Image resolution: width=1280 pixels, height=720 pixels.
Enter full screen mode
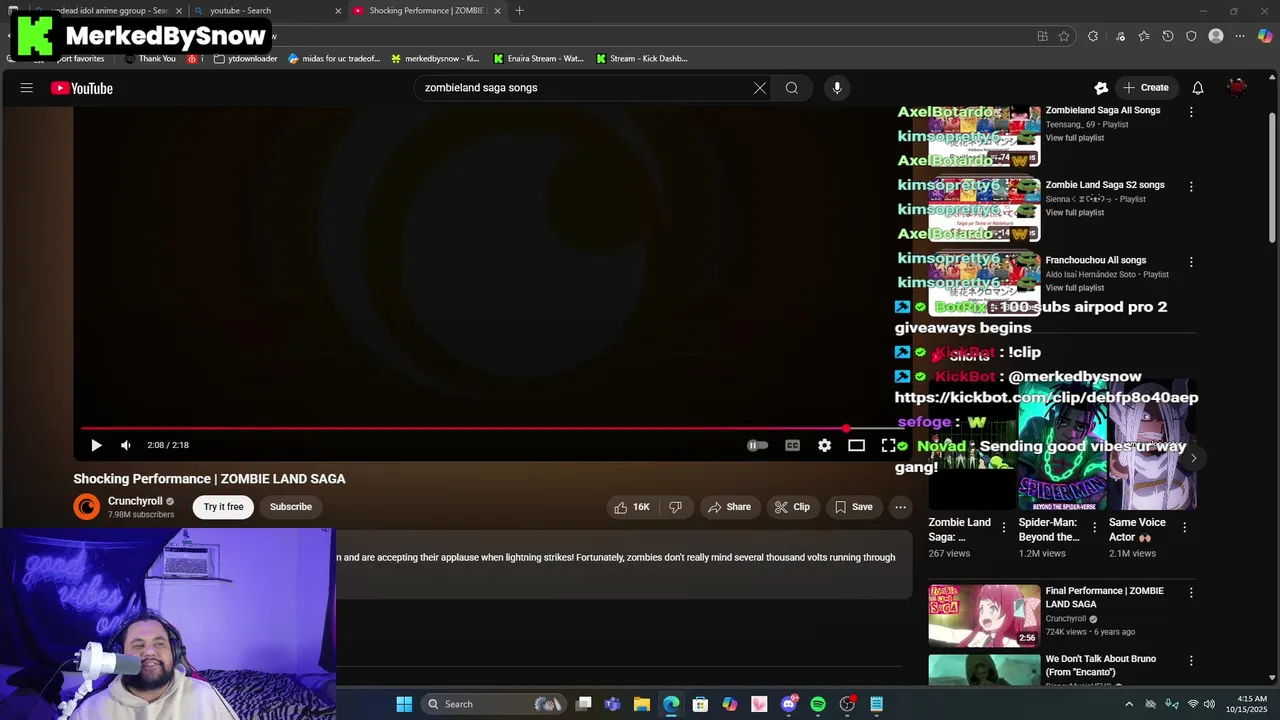pos(888,445)
